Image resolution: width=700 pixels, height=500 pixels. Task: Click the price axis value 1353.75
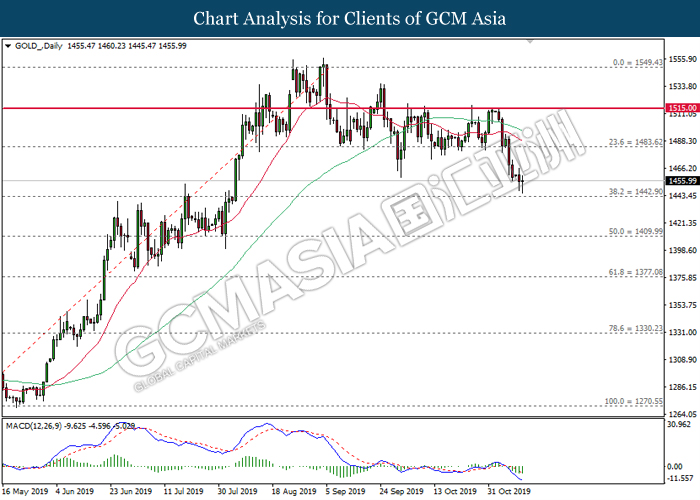click(x=683, y=305)
